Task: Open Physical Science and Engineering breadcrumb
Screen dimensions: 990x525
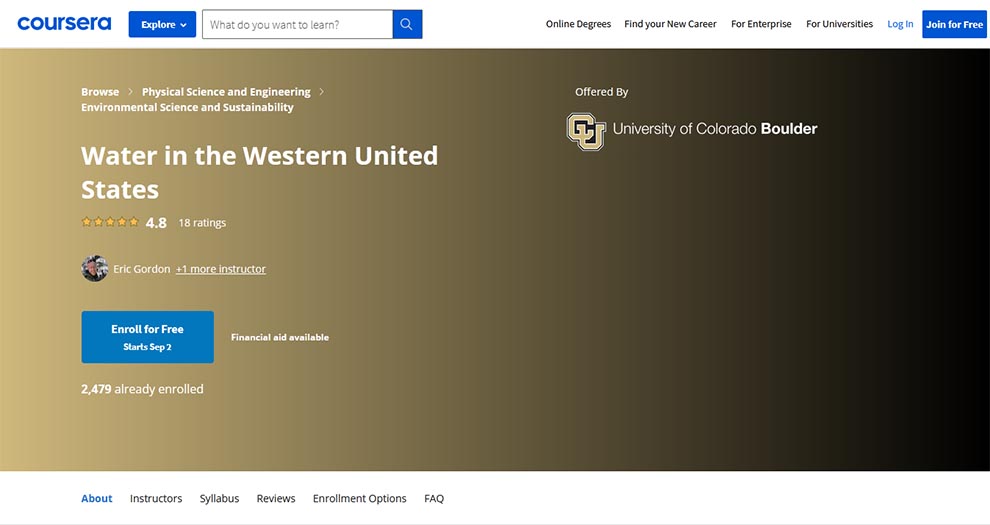Action: [x=226, y=92]
